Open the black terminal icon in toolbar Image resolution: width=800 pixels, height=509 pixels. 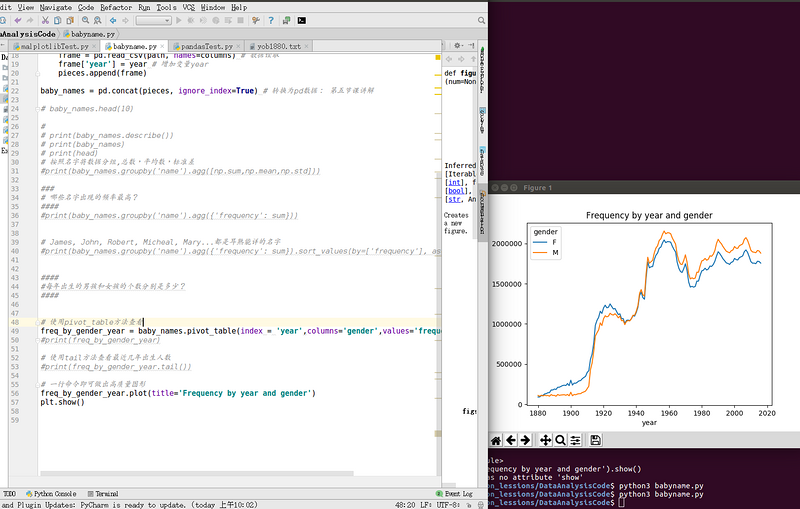tap(302, 20)
